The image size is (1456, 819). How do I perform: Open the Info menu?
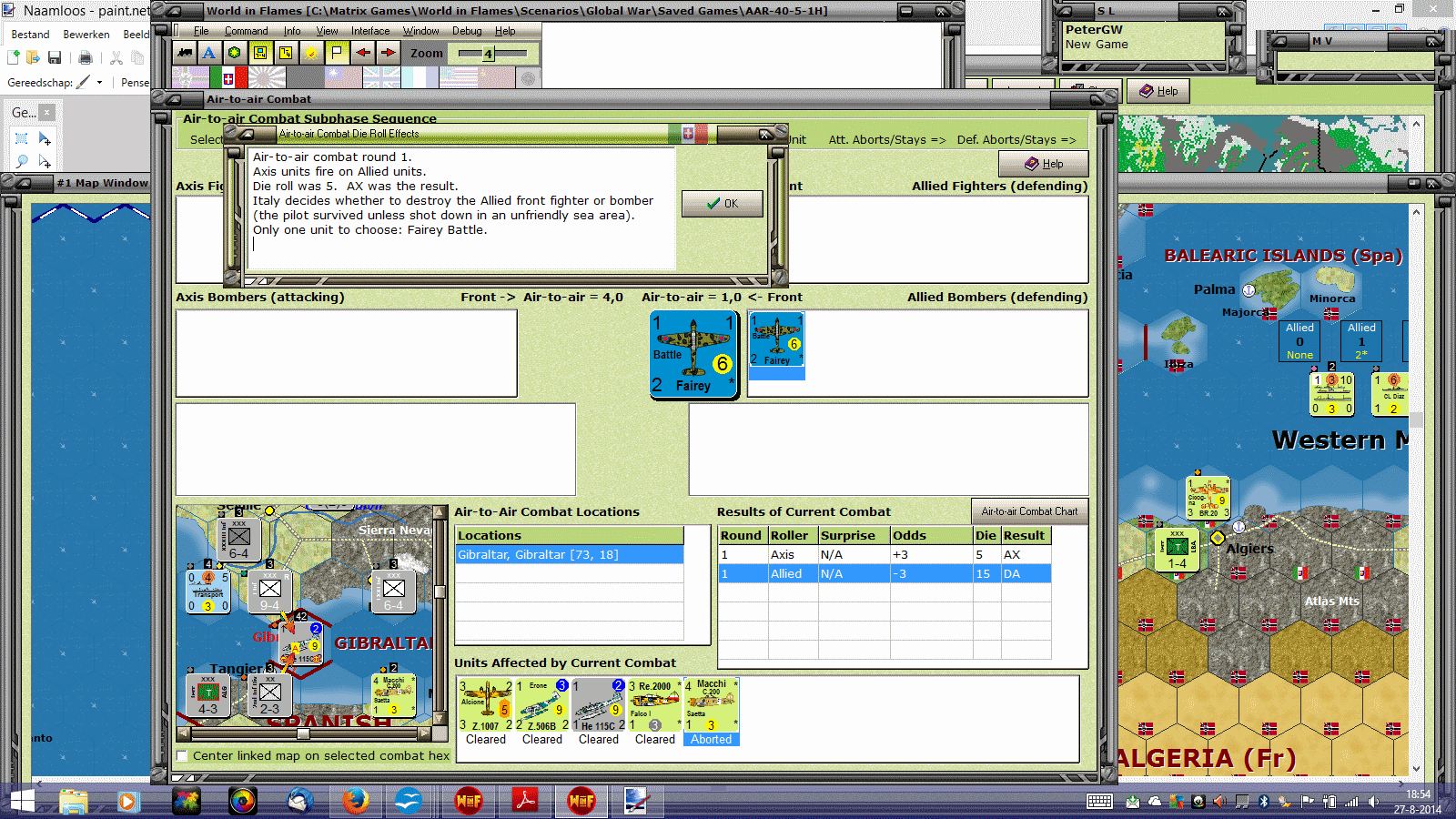point(292,31)
